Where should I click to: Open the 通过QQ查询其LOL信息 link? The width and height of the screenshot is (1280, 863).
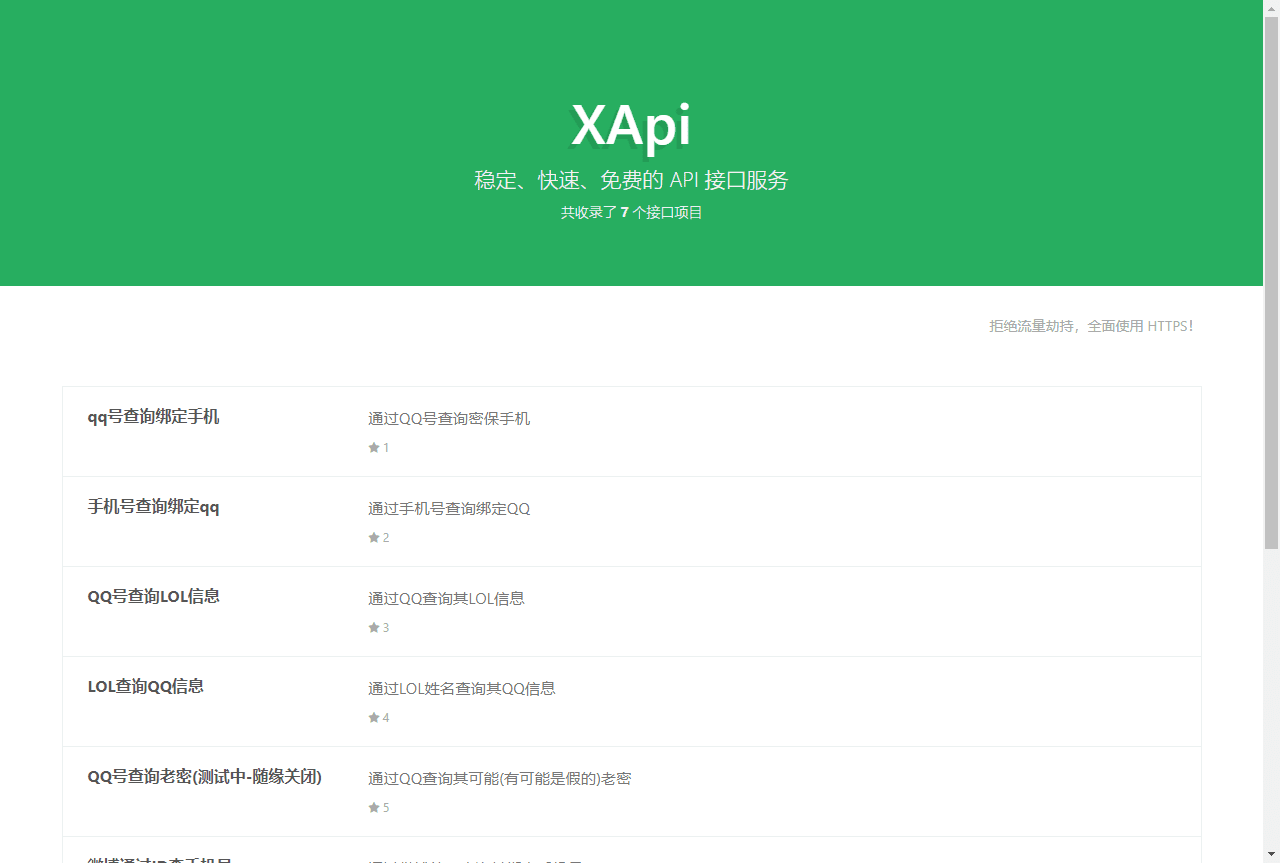(446, 598)
